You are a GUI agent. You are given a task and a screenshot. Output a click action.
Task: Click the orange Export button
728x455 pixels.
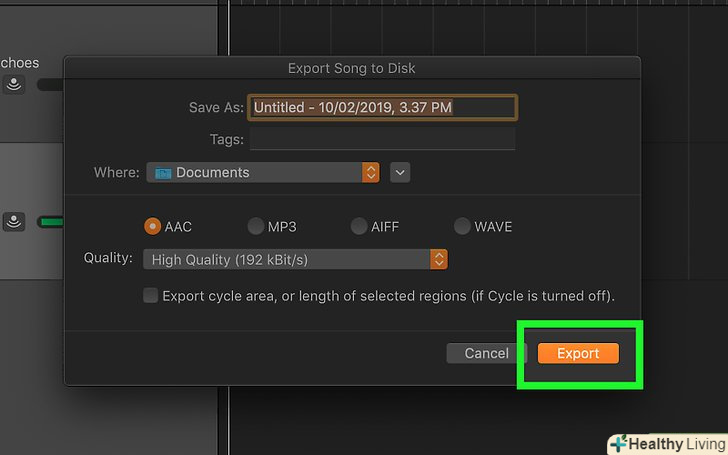point(578,353)
